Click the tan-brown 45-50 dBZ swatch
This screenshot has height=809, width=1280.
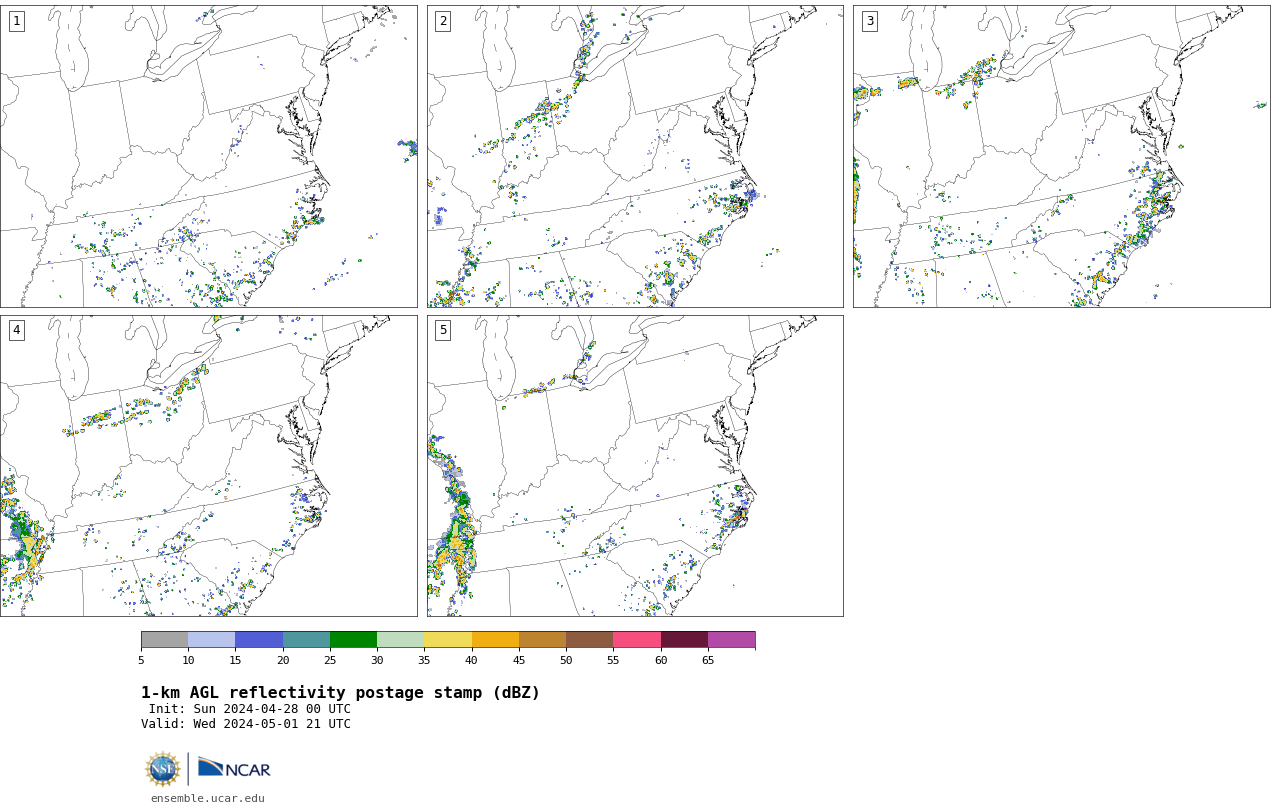(x=542, y=640)
